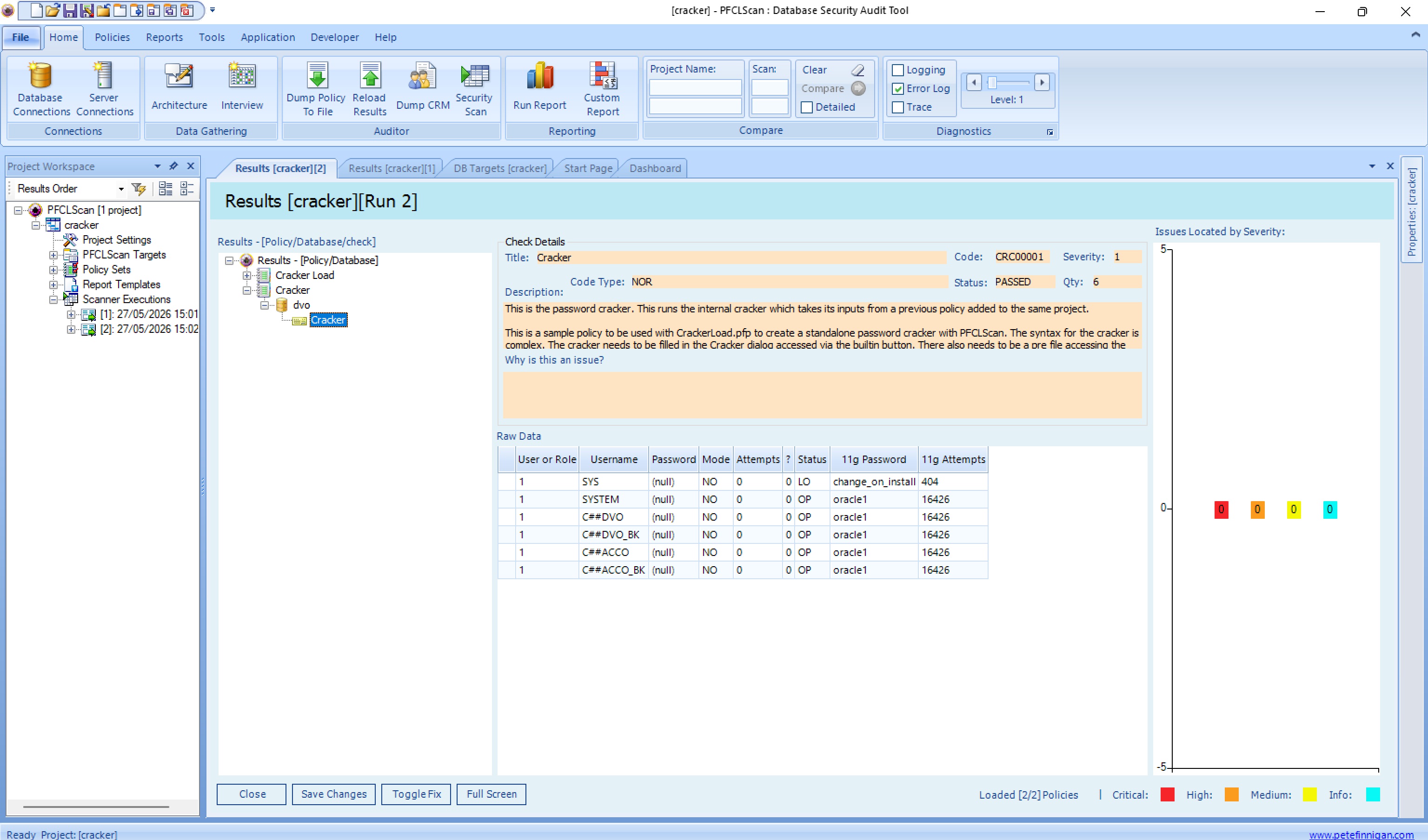
Task: Open the Server Connections tool
Action: click(x=104, y=89)
